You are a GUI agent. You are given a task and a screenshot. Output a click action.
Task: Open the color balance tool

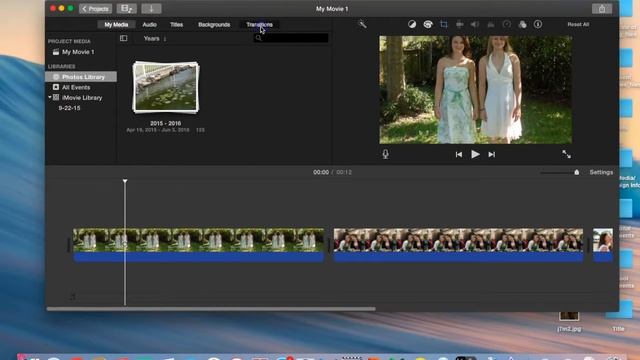pos(412,24)
